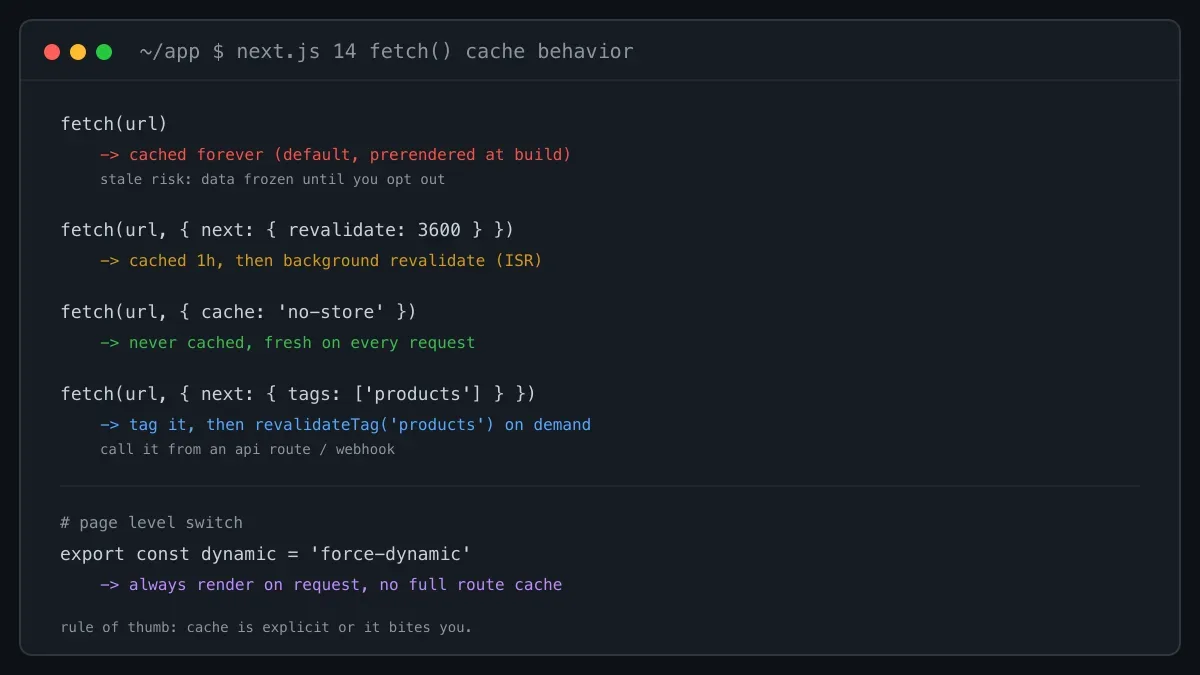Click the title '~/app $ next.js 14 fetch() cache behavior'
Image resolution: width=1200 pixels, height=675 pixels.
pyautogui.click(x=386, y=51)
